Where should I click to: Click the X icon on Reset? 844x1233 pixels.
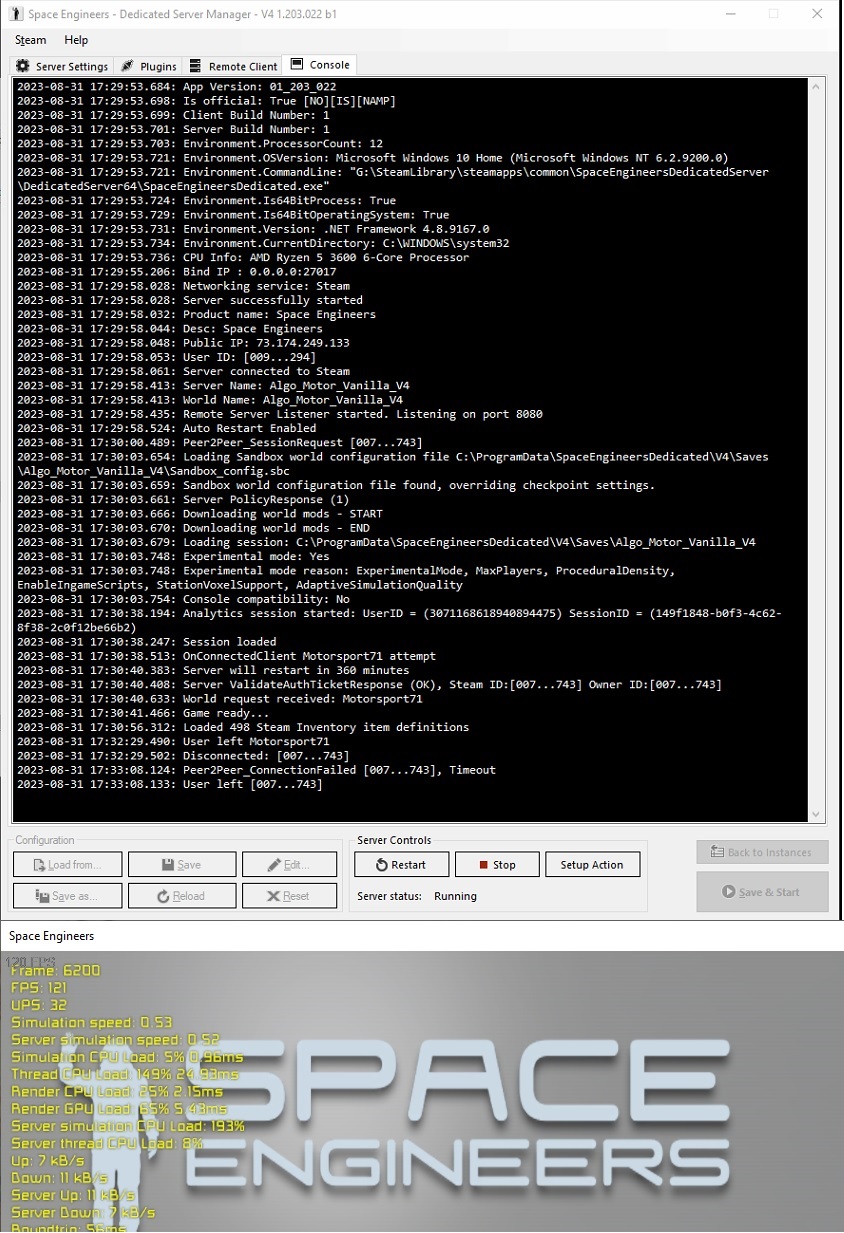tap(273, 896)
